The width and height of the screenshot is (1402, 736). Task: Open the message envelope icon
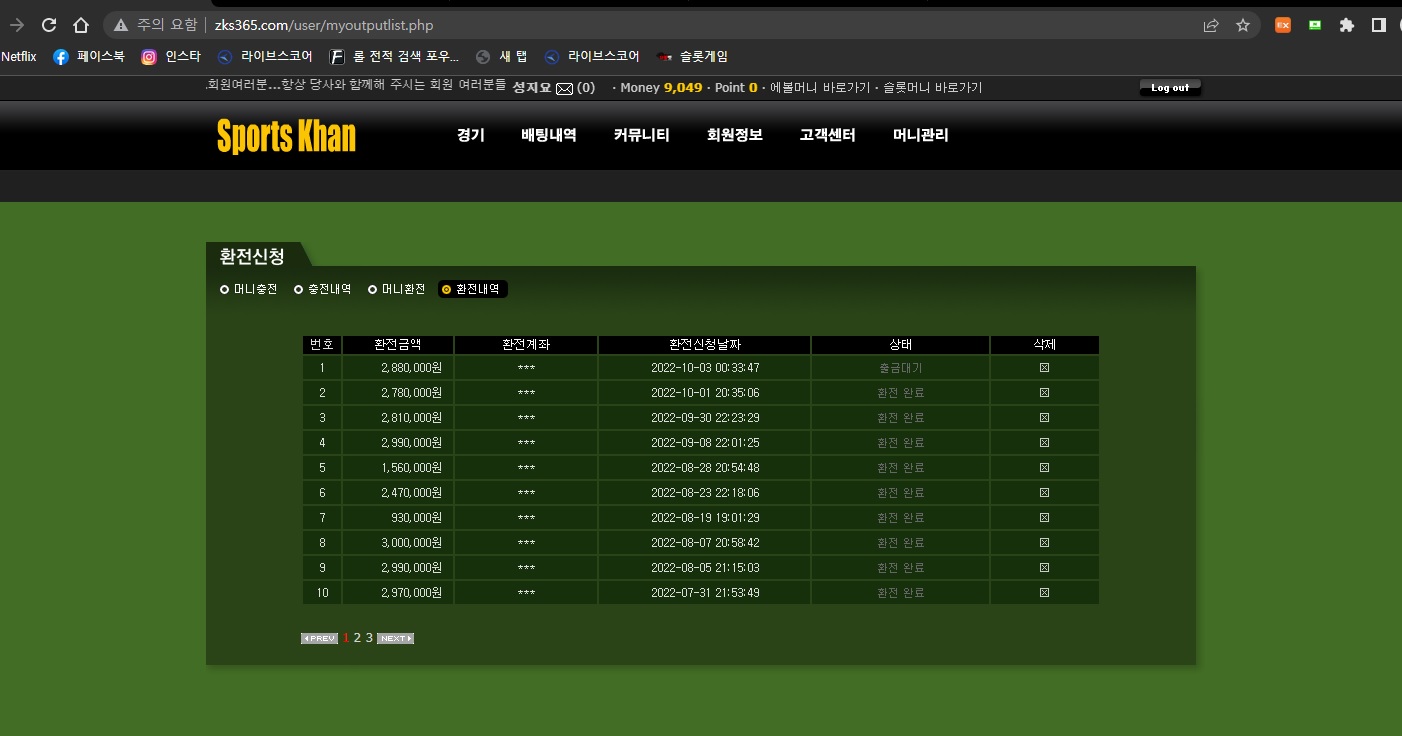click(x=564, y=88)
